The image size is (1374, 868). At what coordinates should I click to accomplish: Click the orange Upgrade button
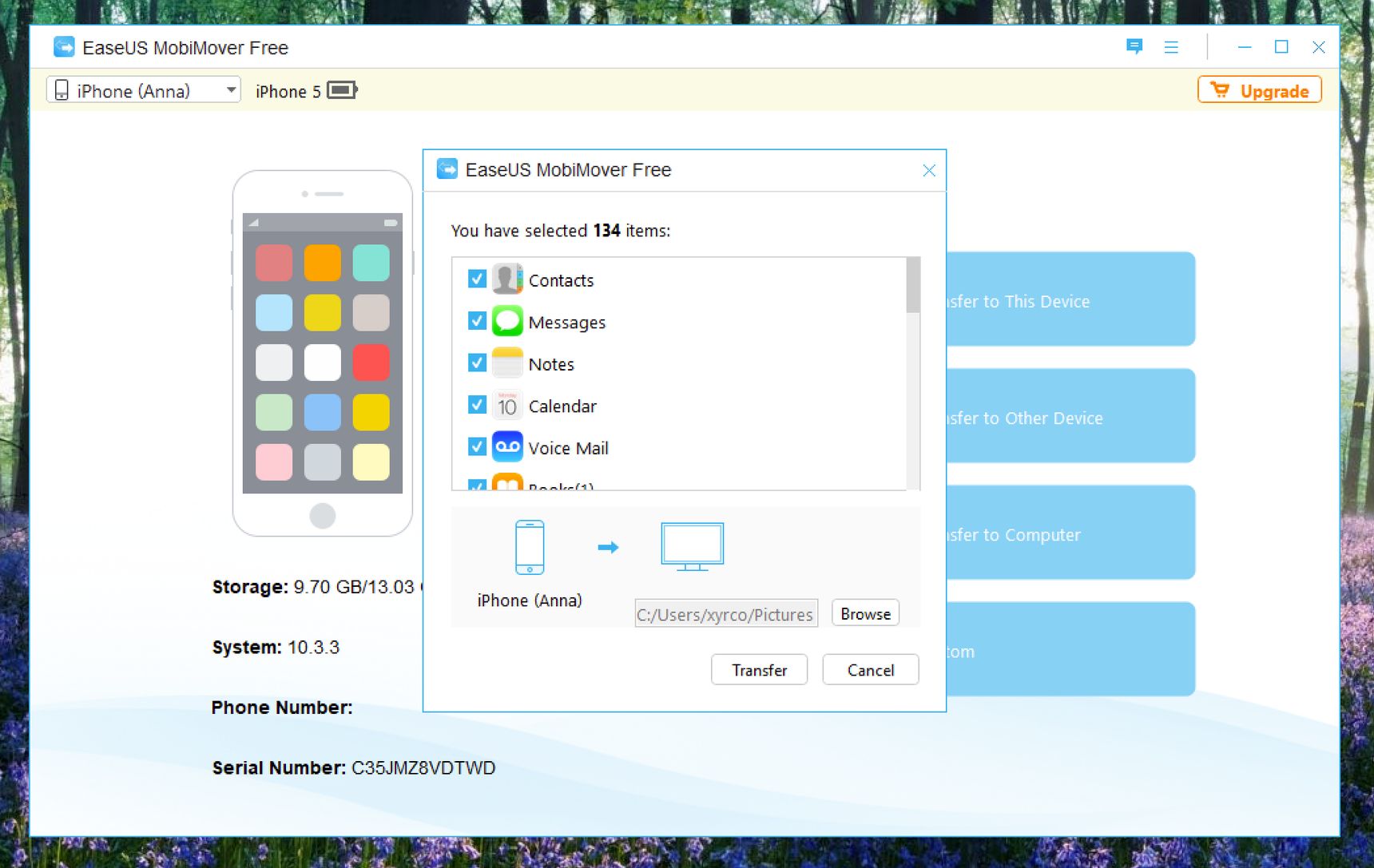click(x=1260, y=90)
